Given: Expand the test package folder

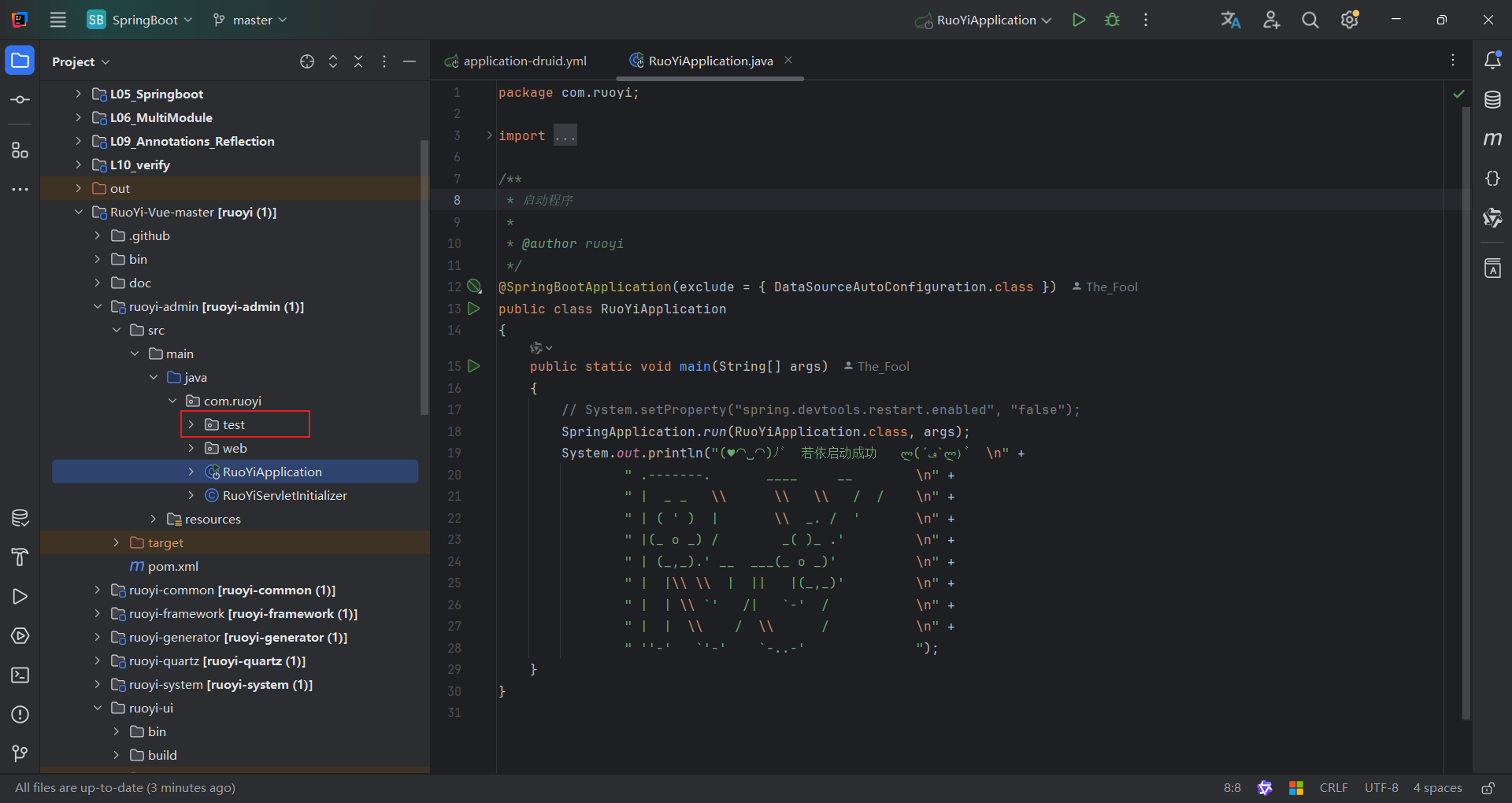Looking at the screenshot, I should coord(191,424).
